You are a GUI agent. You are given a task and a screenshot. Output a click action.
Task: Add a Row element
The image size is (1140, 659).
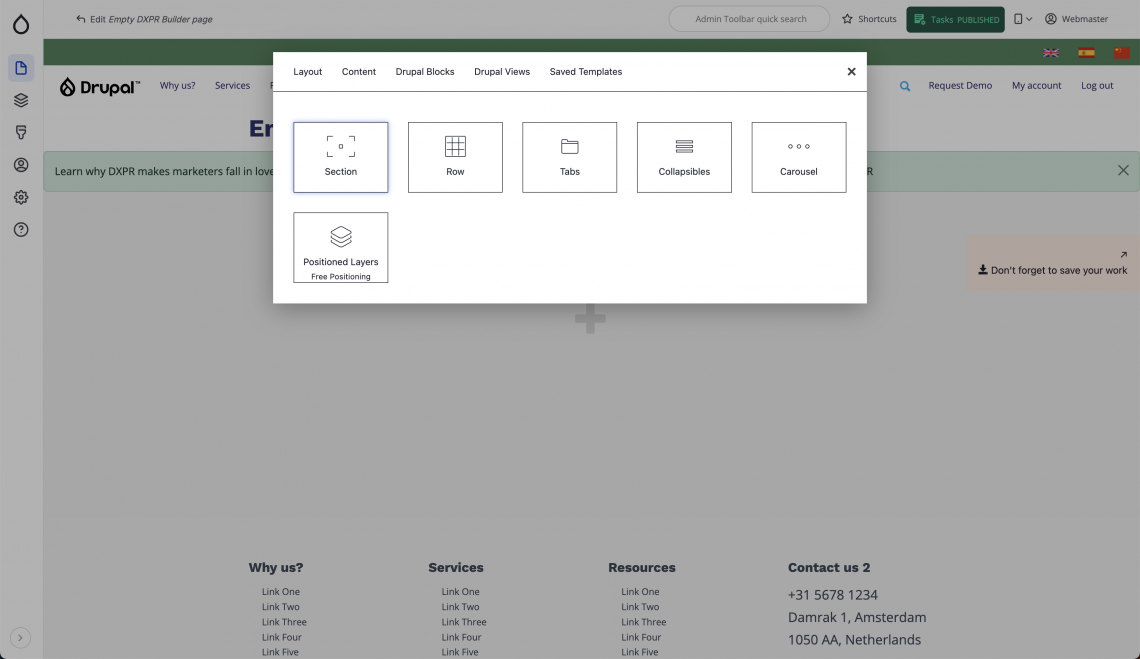455,157
